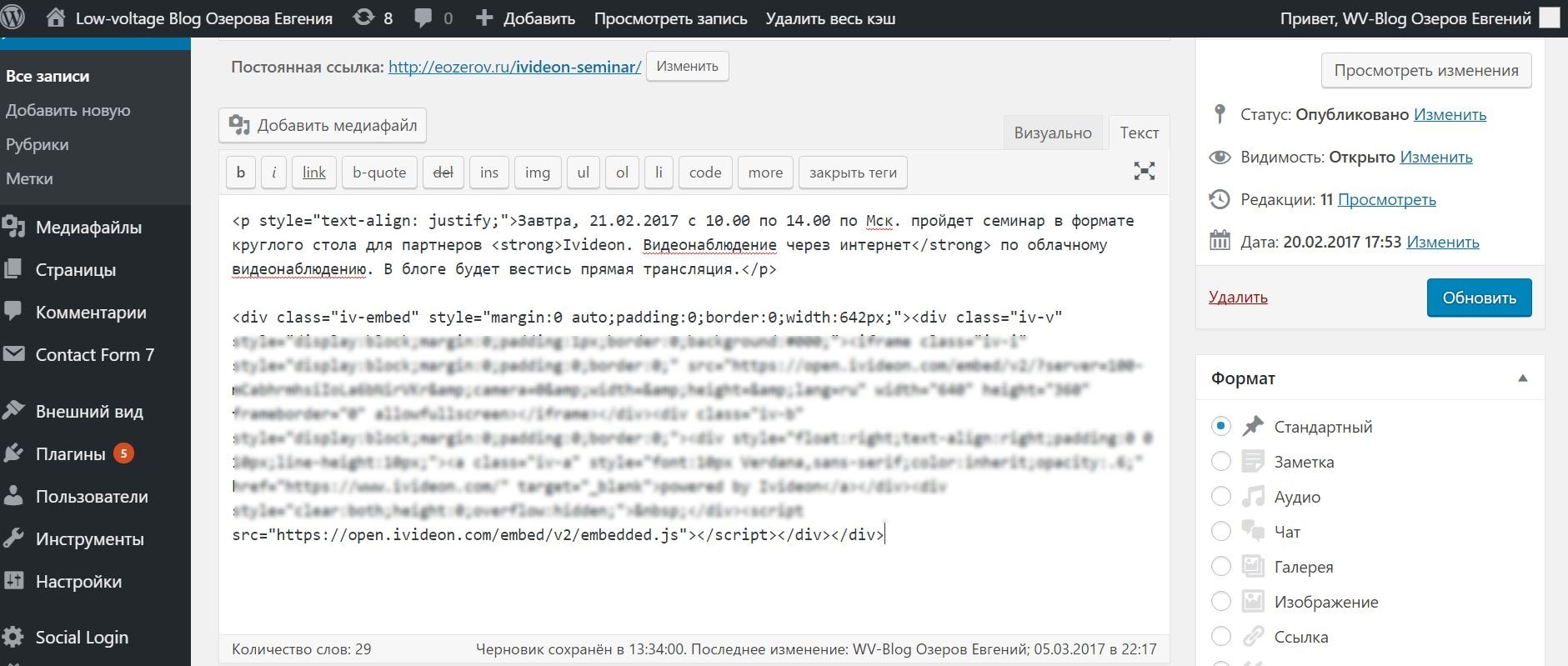Insert bold tag with the b button

241,172
